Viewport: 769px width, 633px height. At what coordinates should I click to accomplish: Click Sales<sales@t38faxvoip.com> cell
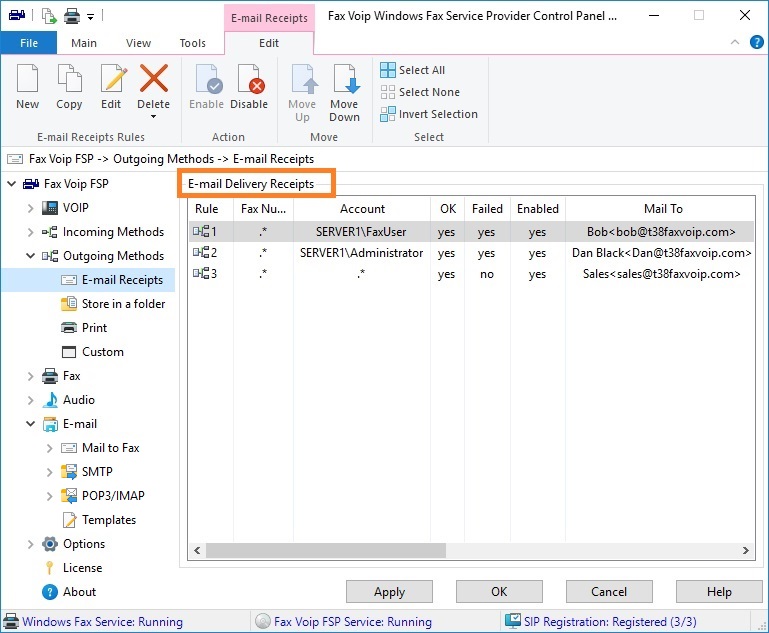click(661, 274)
